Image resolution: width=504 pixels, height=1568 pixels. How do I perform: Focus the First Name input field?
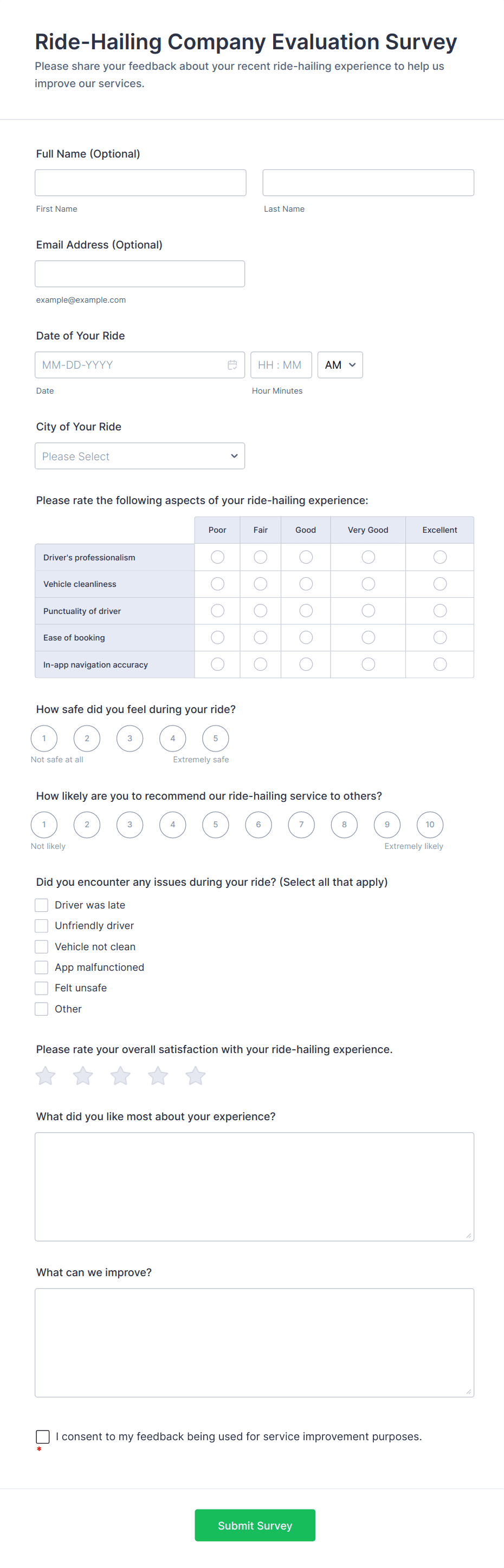(140, 182)
